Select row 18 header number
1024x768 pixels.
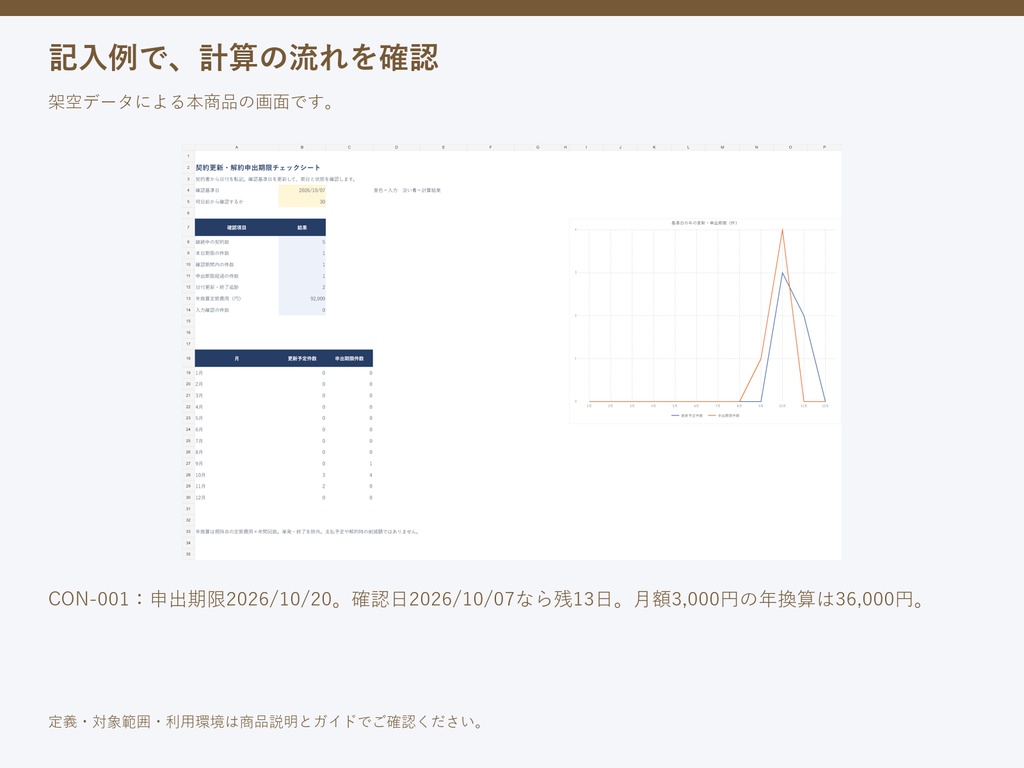pyautogui.click(x=188, y=358)
